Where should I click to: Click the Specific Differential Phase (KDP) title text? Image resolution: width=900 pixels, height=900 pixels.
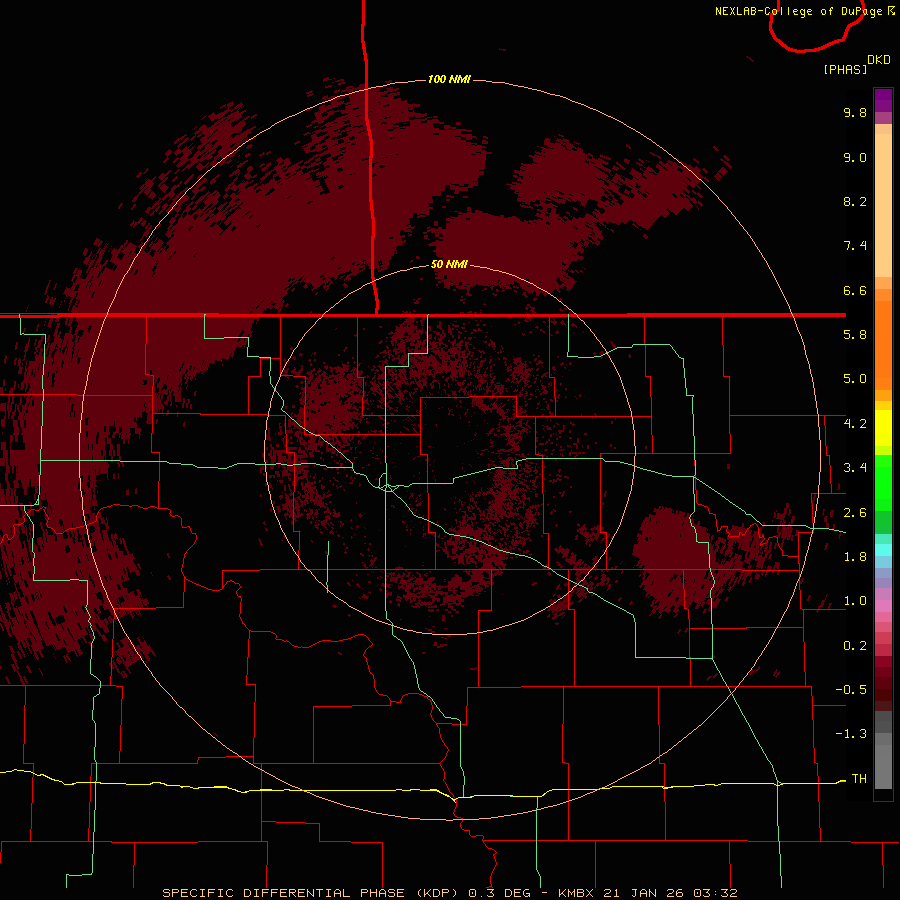coord(311,893)
